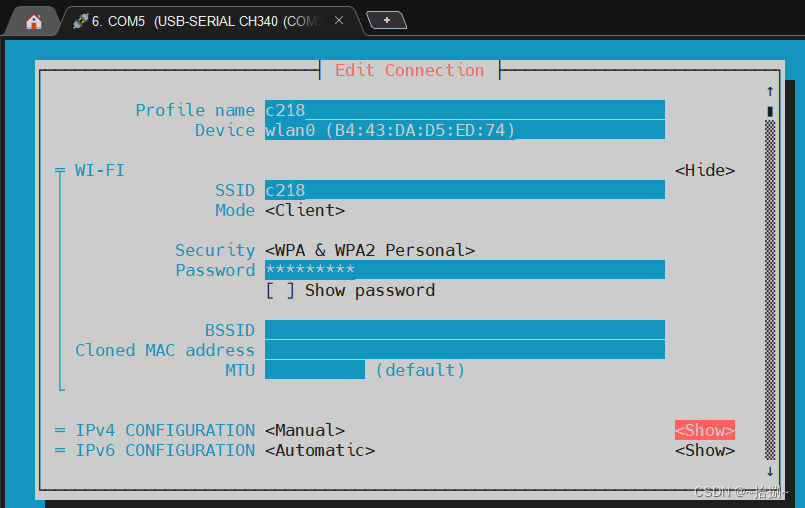Open the Mode <Client> selector

305,210
